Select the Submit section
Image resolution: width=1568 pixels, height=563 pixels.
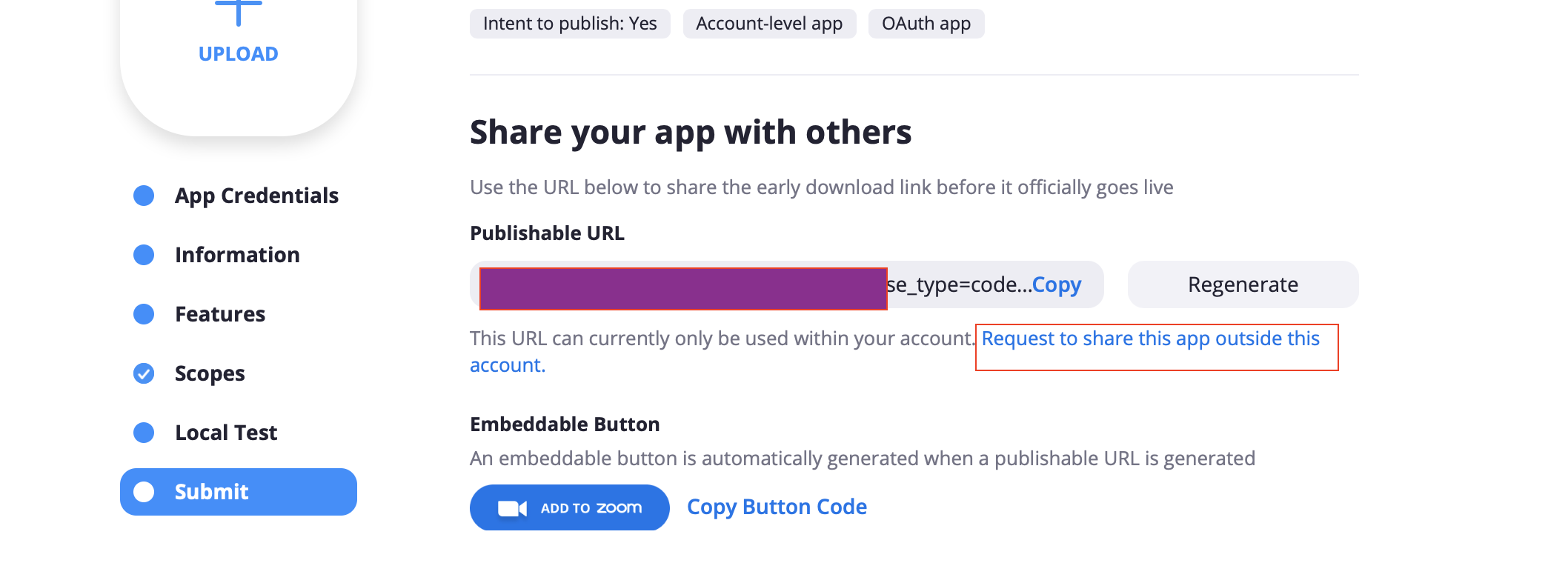[x=211, y=492]
